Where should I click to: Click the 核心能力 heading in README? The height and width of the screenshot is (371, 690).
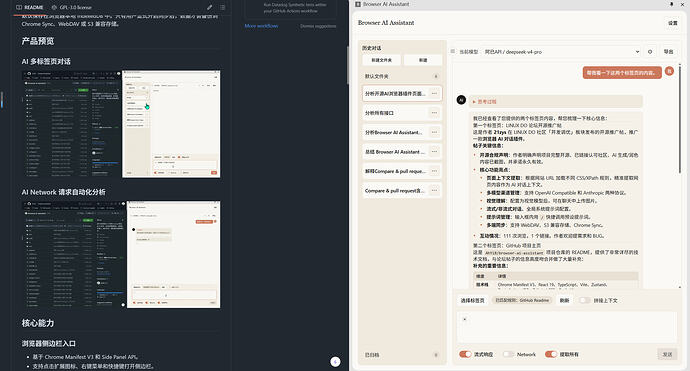38,323
